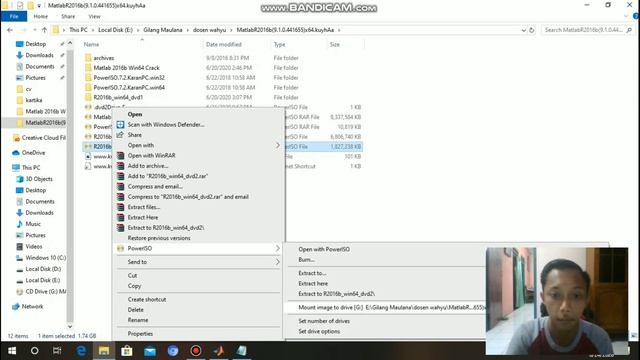Open Windows 10 (C:) drive in sidebar
This screenshot has width=640, height=360.
(41, 258)
